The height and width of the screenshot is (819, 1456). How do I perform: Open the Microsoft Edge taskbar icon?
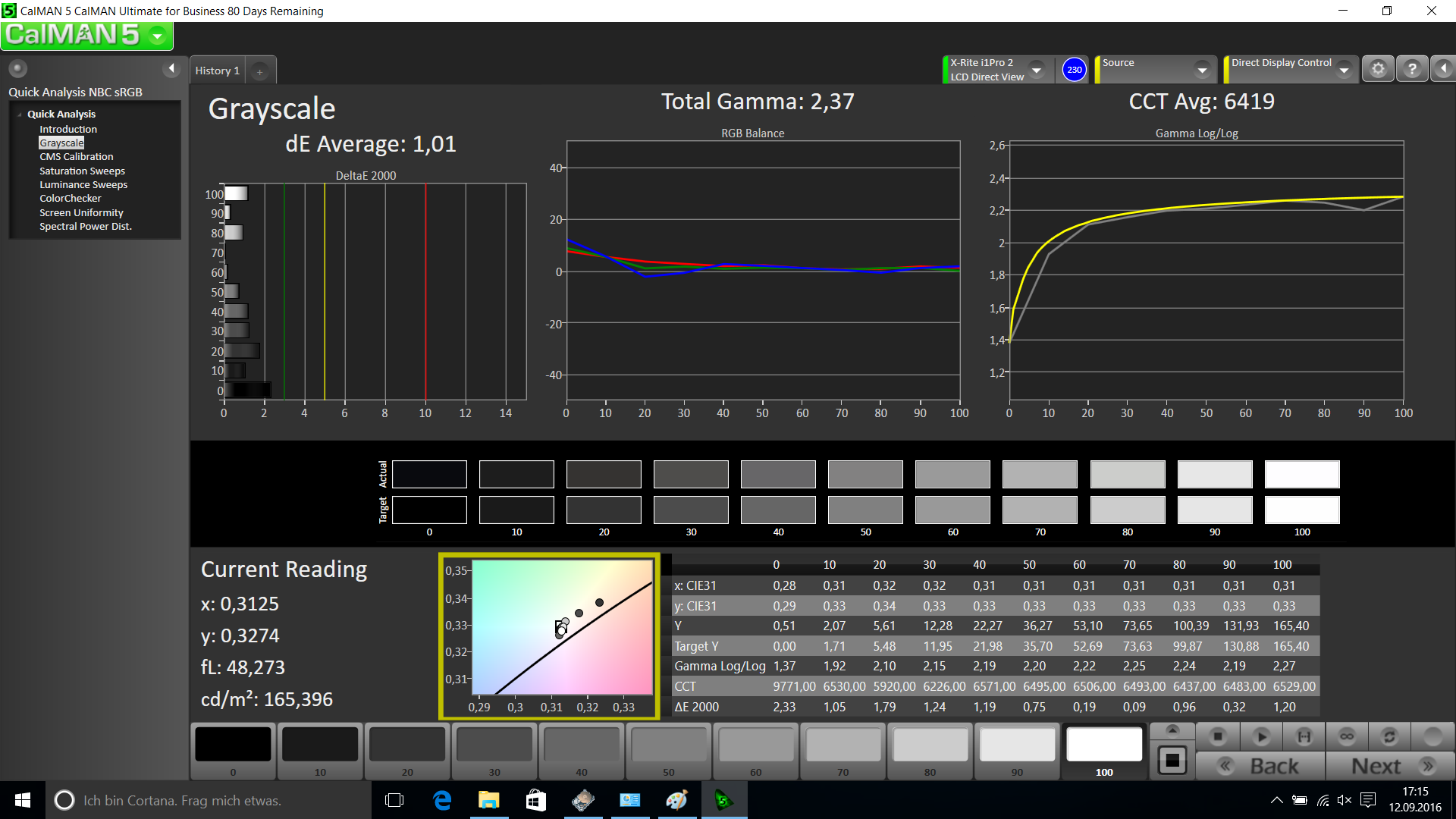[x=442, y=800]
